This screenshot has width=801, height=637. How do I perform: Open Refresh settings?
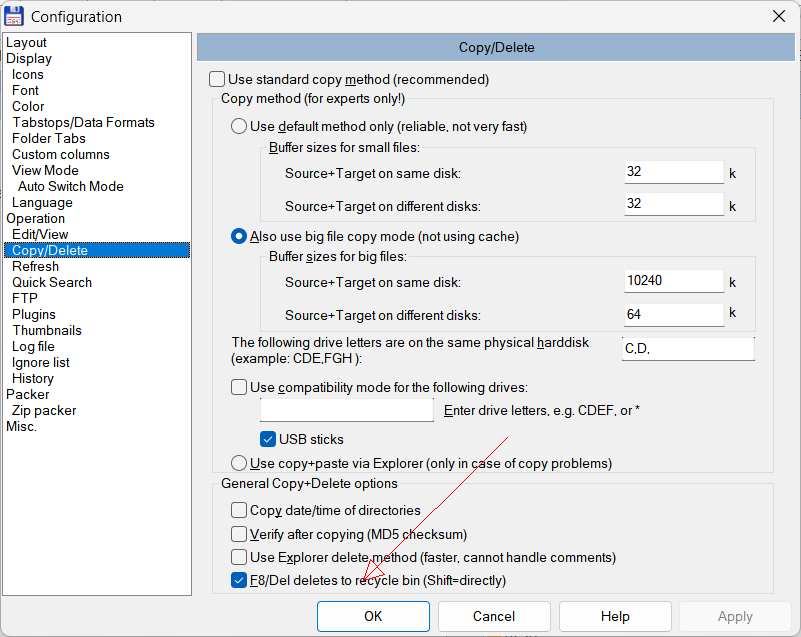tap(35, 266)
